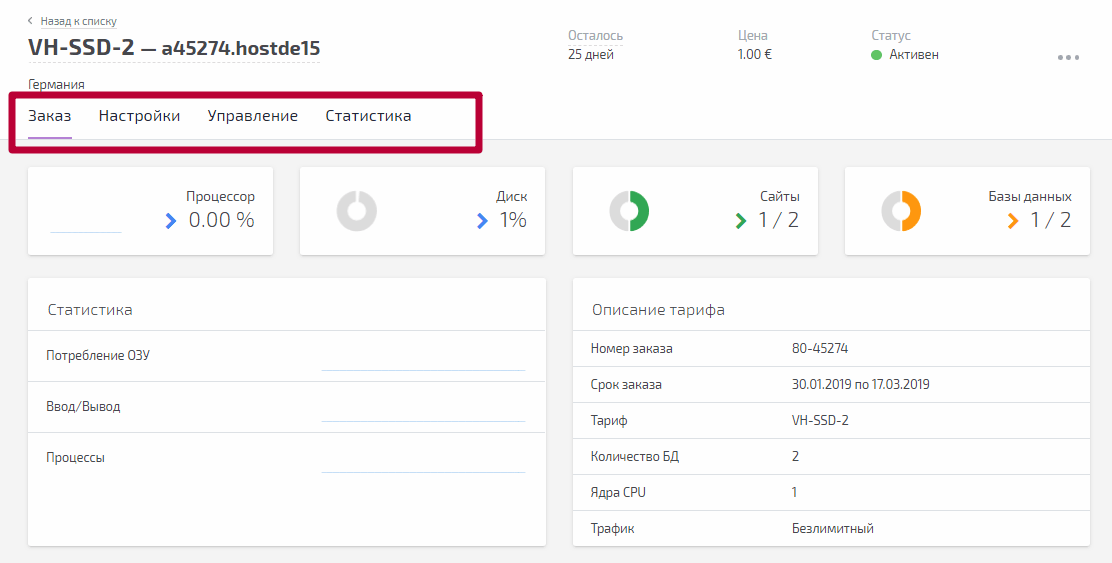Click the 'Осталось' dotted label

pyautogui.click(x=595, y=35)
